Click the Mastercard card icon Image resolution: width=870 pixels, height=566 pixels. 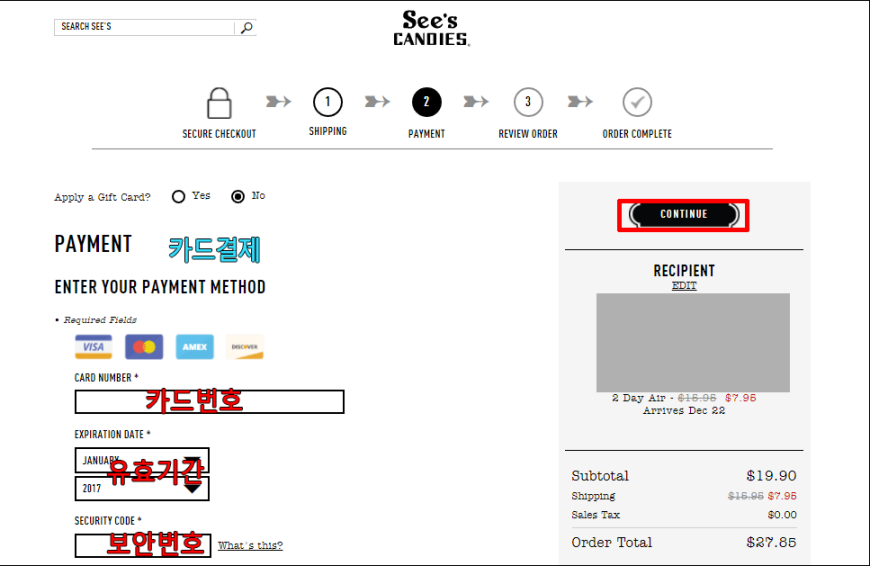(144, 347)
